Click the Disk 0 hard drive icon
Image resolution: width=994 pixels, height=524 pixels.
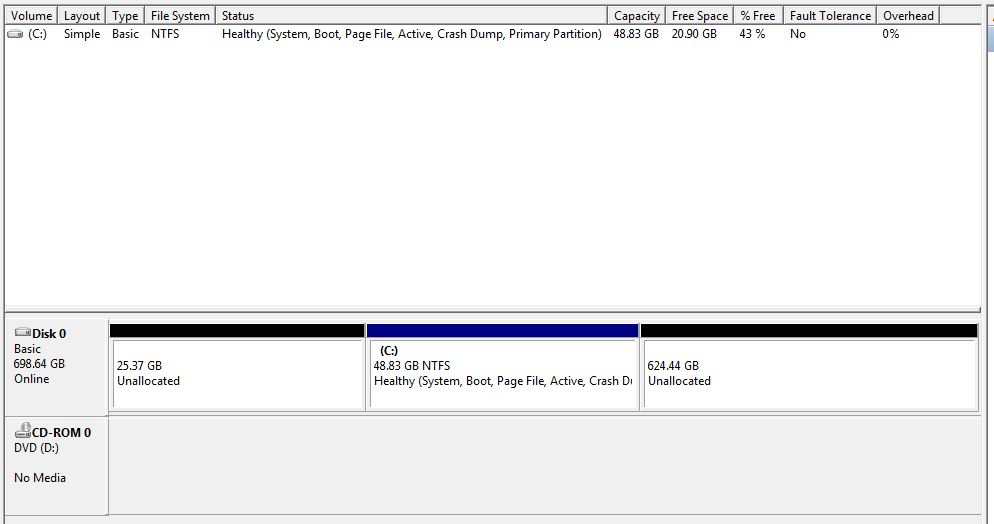point(22,333)
